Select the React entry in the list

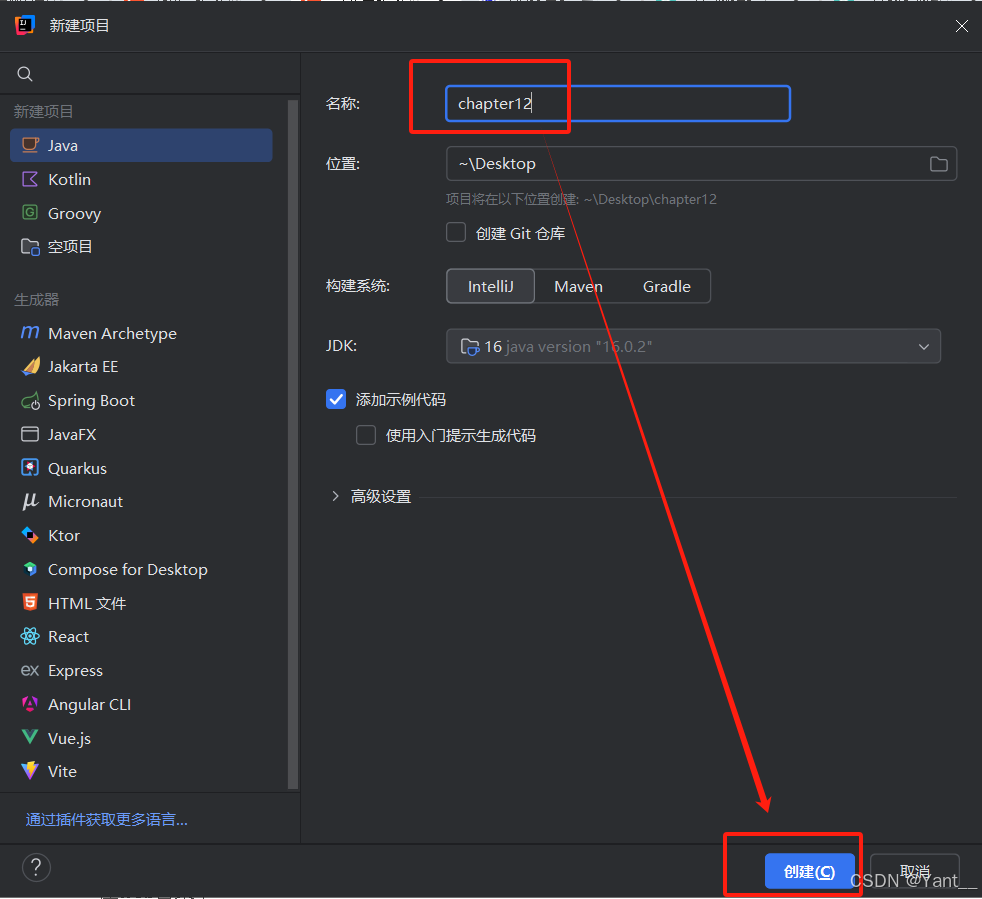pyautogui.click(x=142, y=637)
